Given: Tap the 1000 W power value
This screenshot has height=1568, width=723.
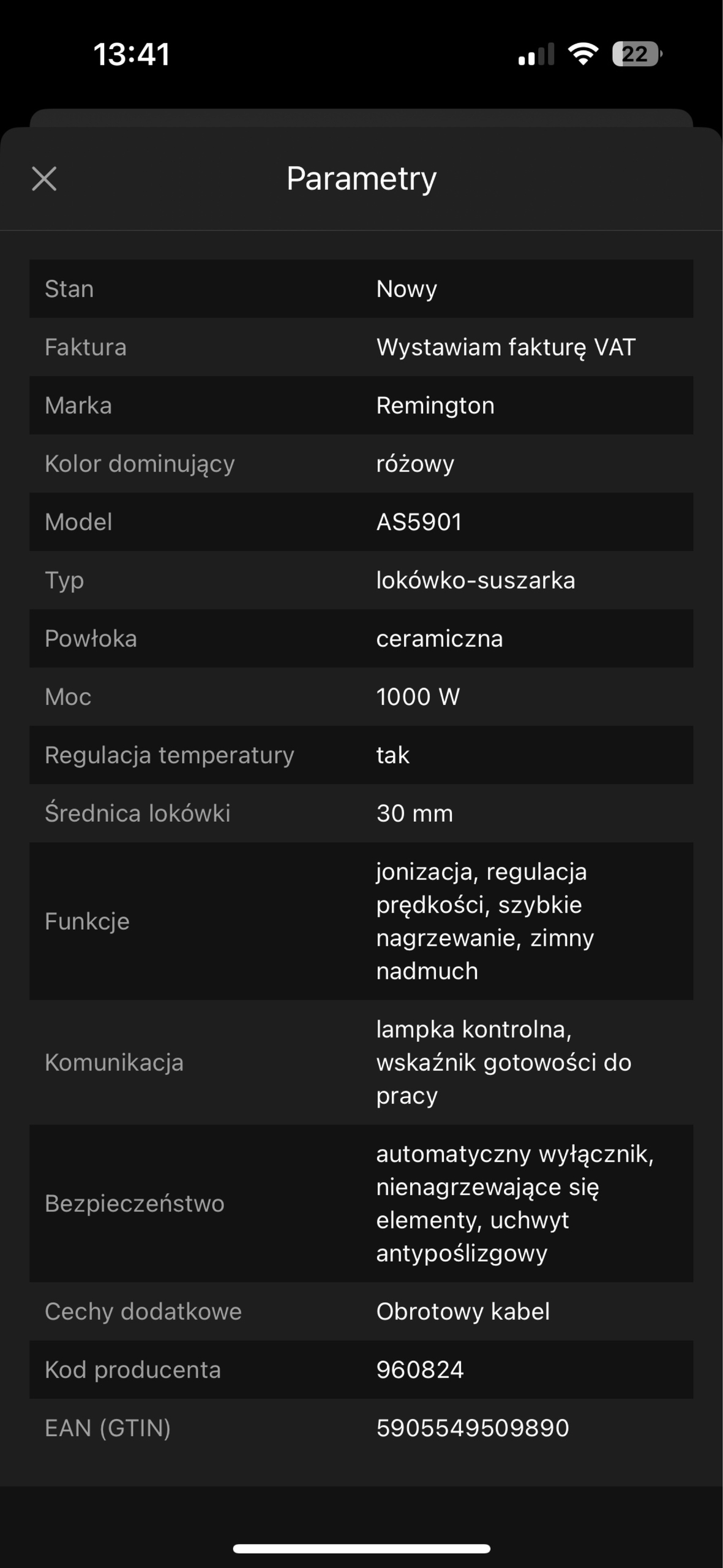Looking at the screenshot, I should [418, 696].
